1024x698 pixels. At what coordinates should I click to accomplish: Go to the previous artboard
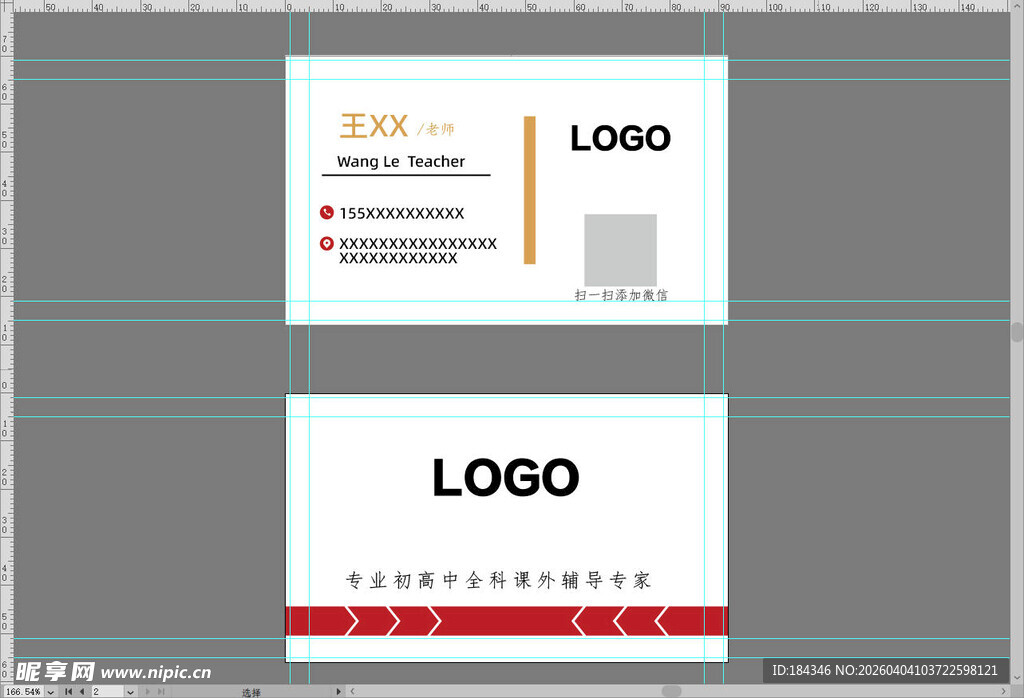click(x=82, y=691)
